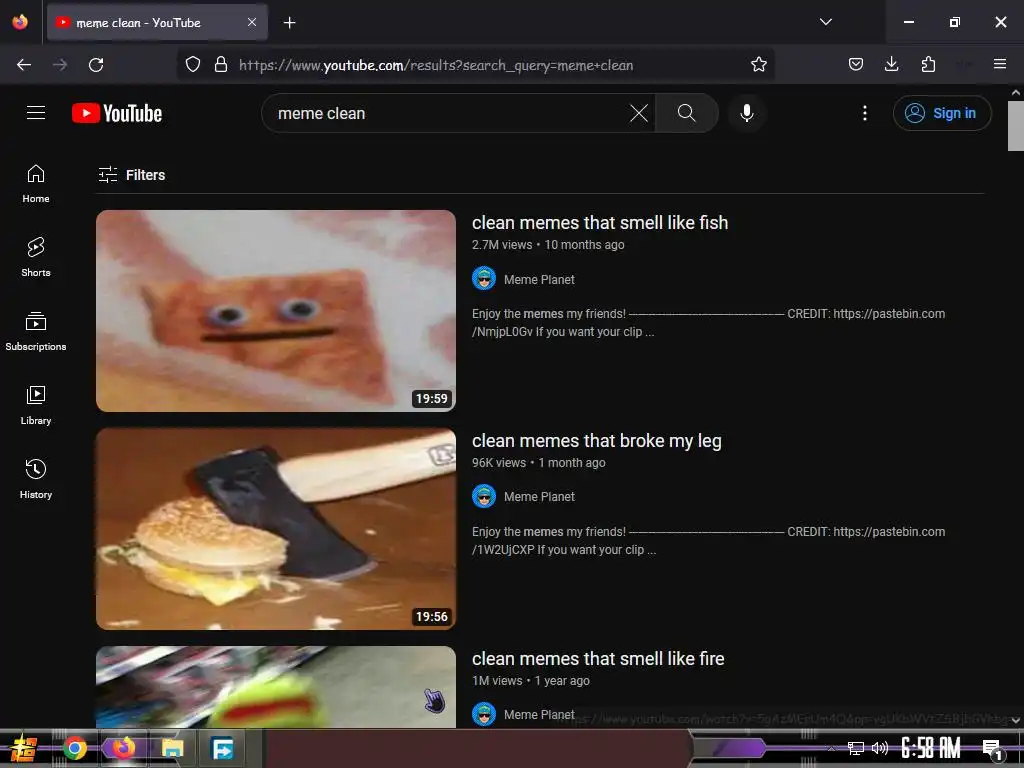Open Firefox extensions puzzle icon

click(x=928, y=64)
